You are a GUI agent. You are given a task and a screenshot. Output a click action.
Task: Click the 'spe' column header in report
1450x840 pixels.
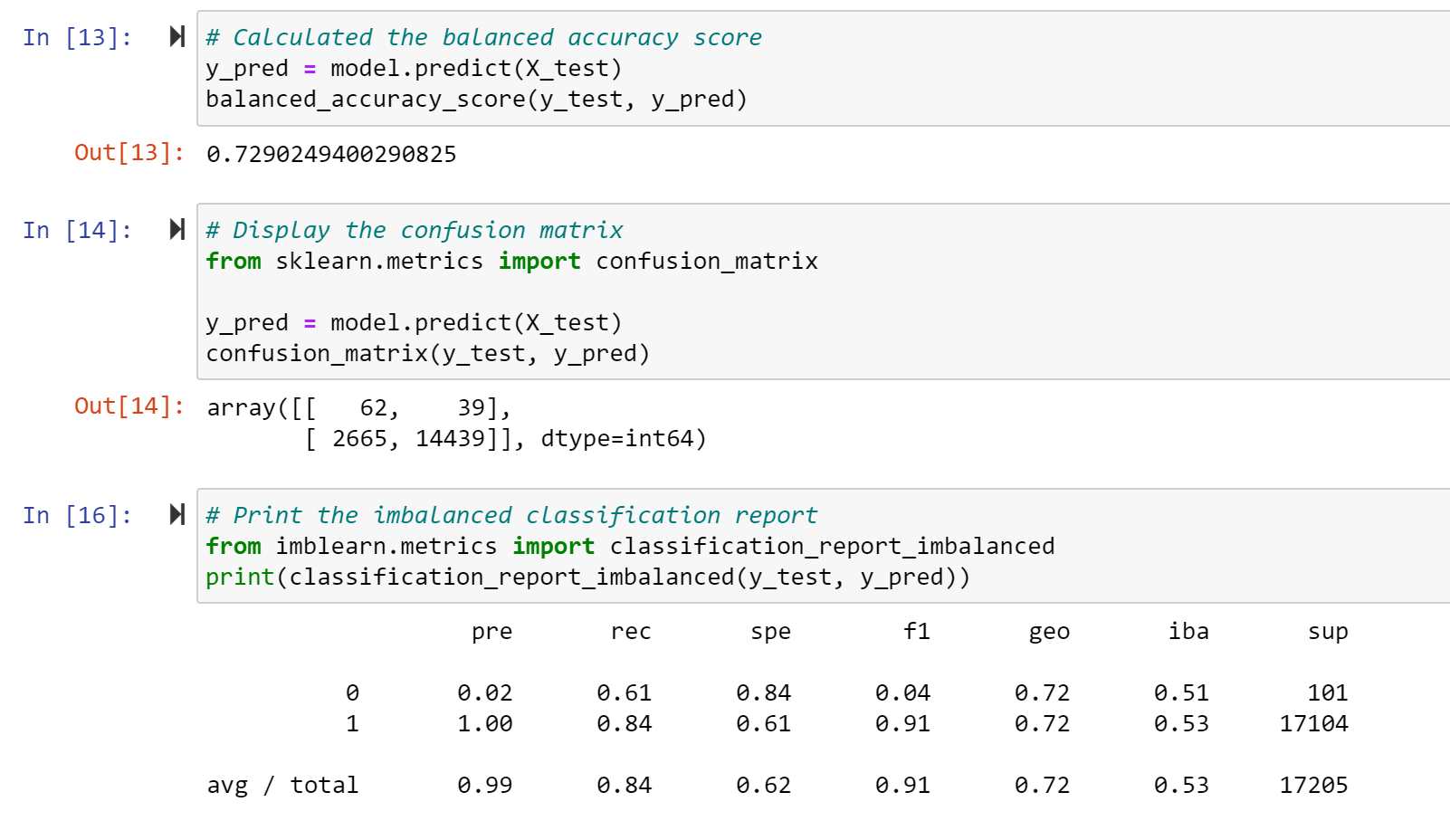coord(770,632)
